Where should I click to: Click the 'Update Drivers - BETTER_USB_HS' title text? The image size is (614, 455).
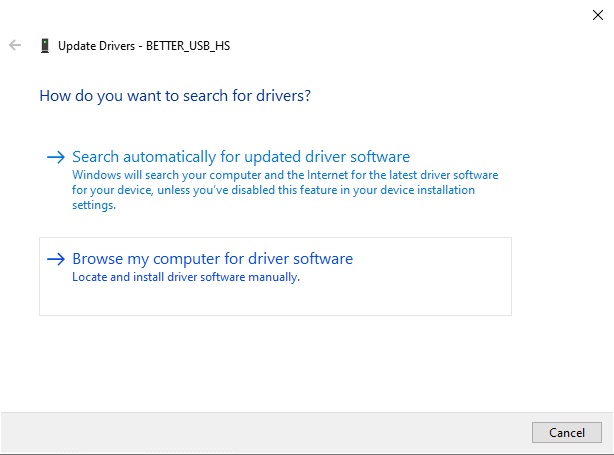144,46
